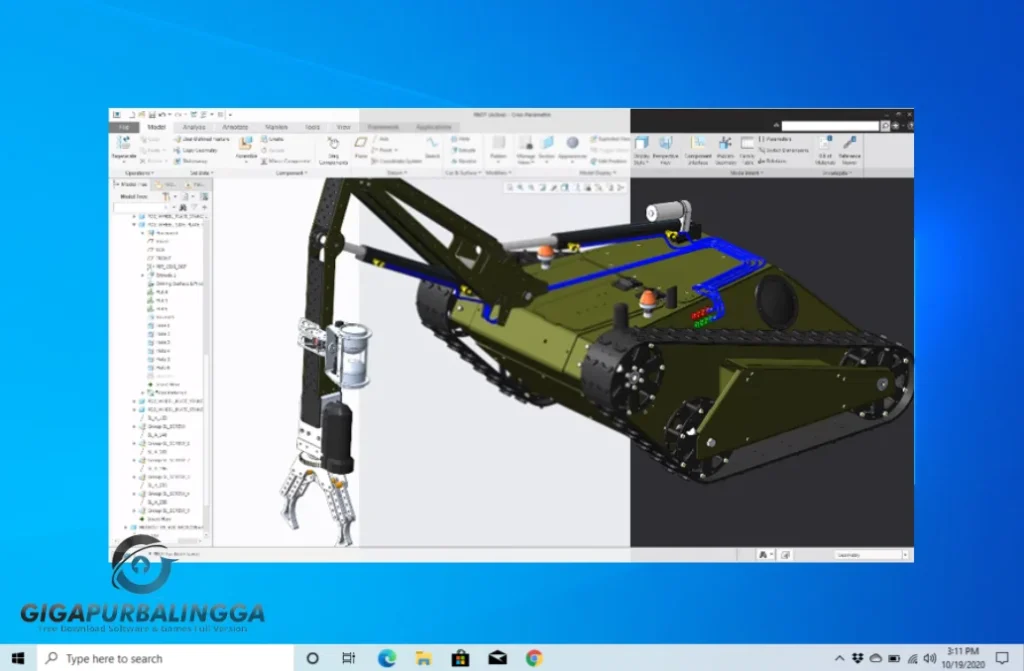Click the Assemble icon

244,146
